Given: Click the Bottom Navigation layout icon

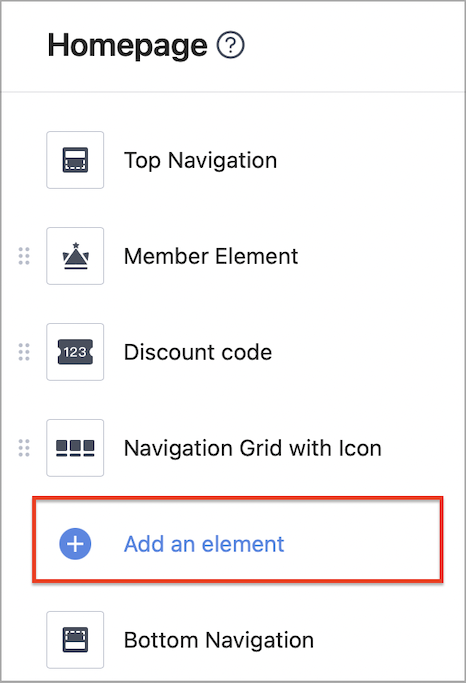Looking at the screenshot, I should pos(75,640).
